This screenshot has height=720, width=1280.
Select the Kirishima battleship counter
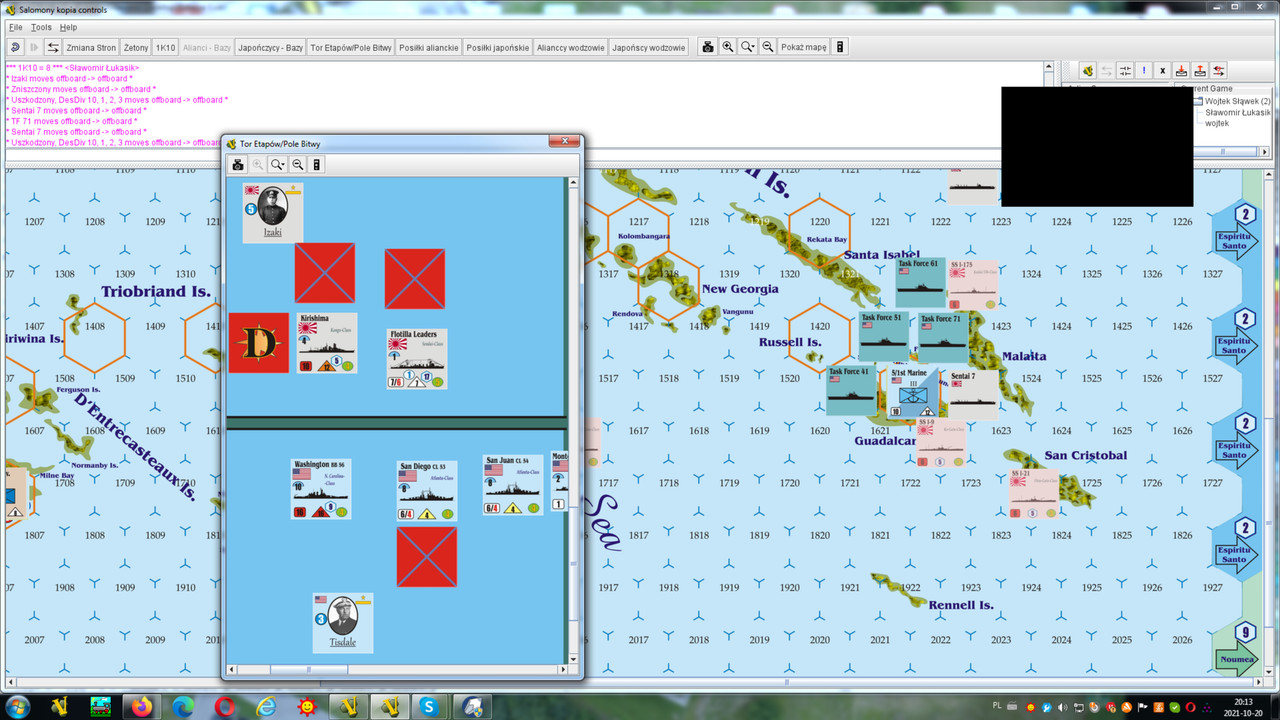click(x=328, y=343)
